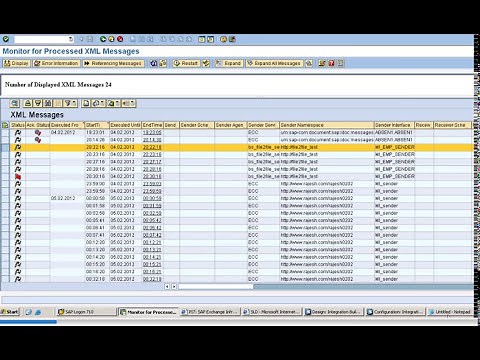Switch to Untitled - Notepad taskbar item
The width and height of the screenshot is (480, 360).
click(x=450, y=312)
